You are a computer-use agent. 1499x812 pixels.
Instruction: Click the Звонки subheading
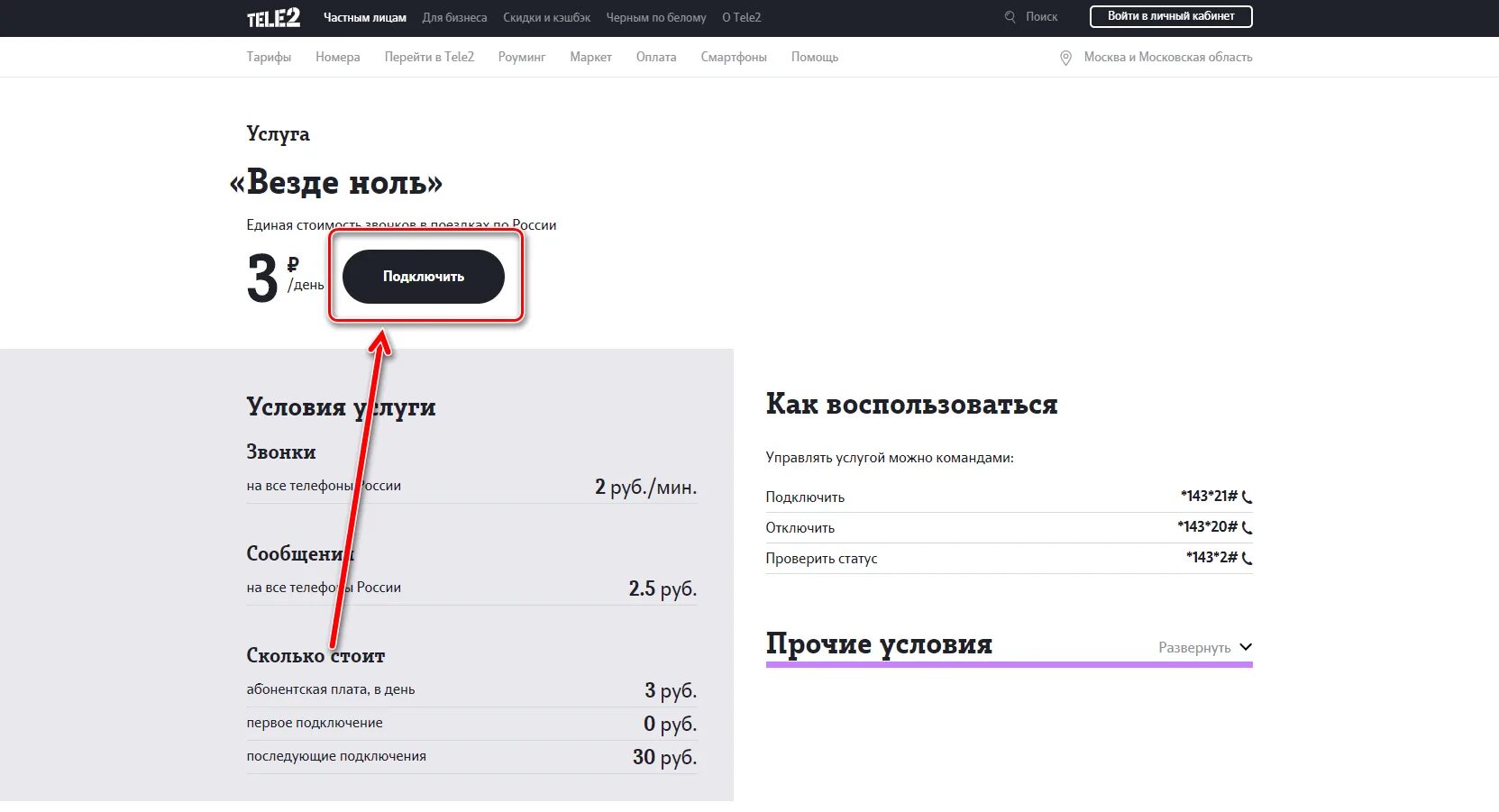point(281,452)
